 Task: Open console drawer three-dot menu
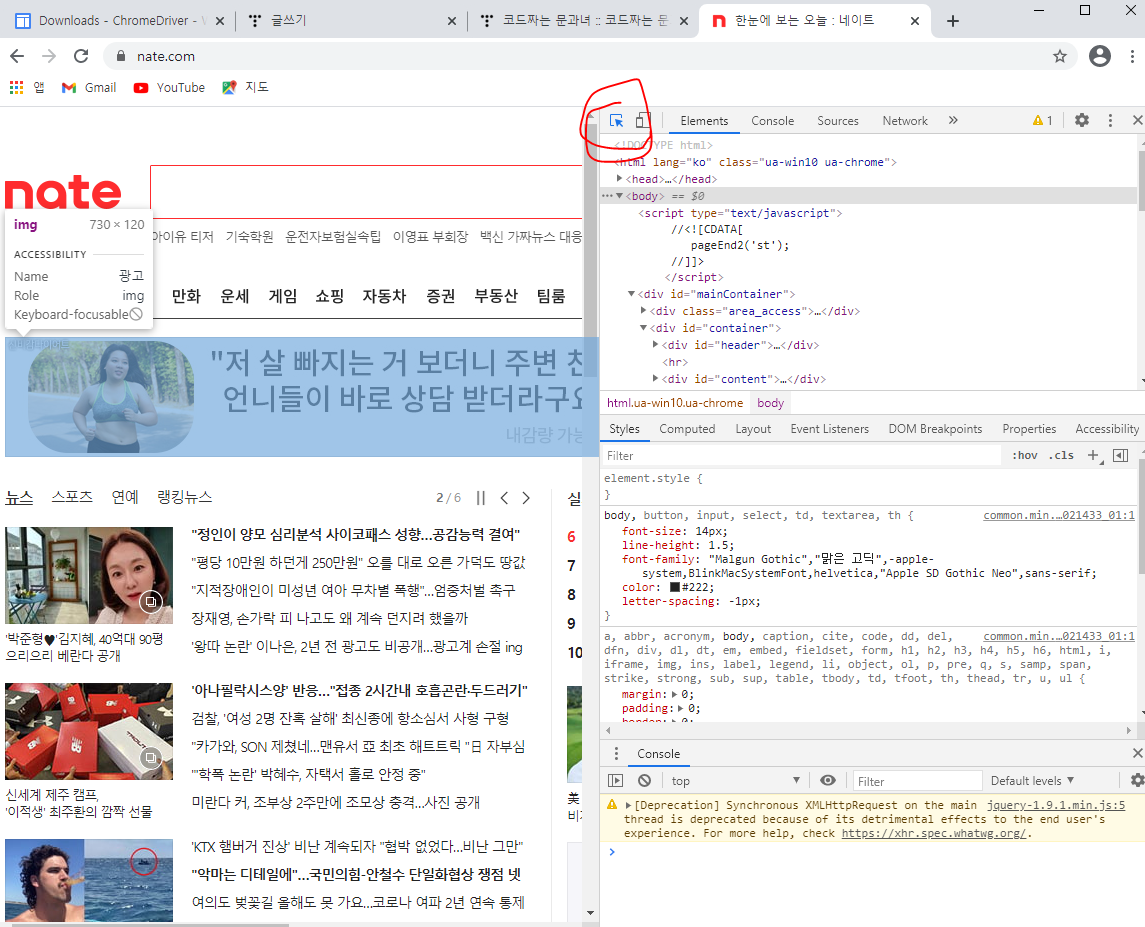[616, 753]
